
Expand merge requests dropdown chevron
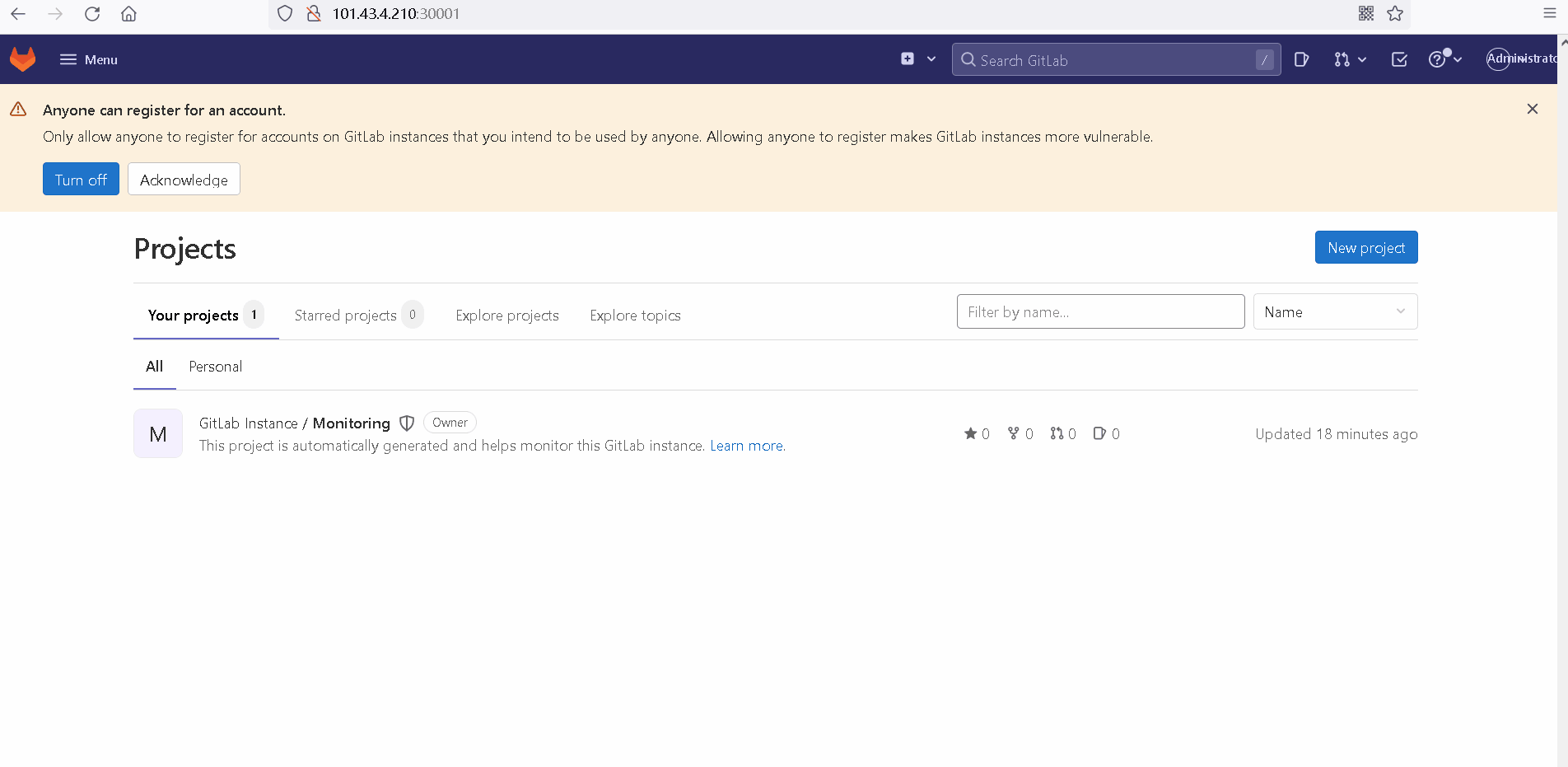click(x=1362, y=59)
